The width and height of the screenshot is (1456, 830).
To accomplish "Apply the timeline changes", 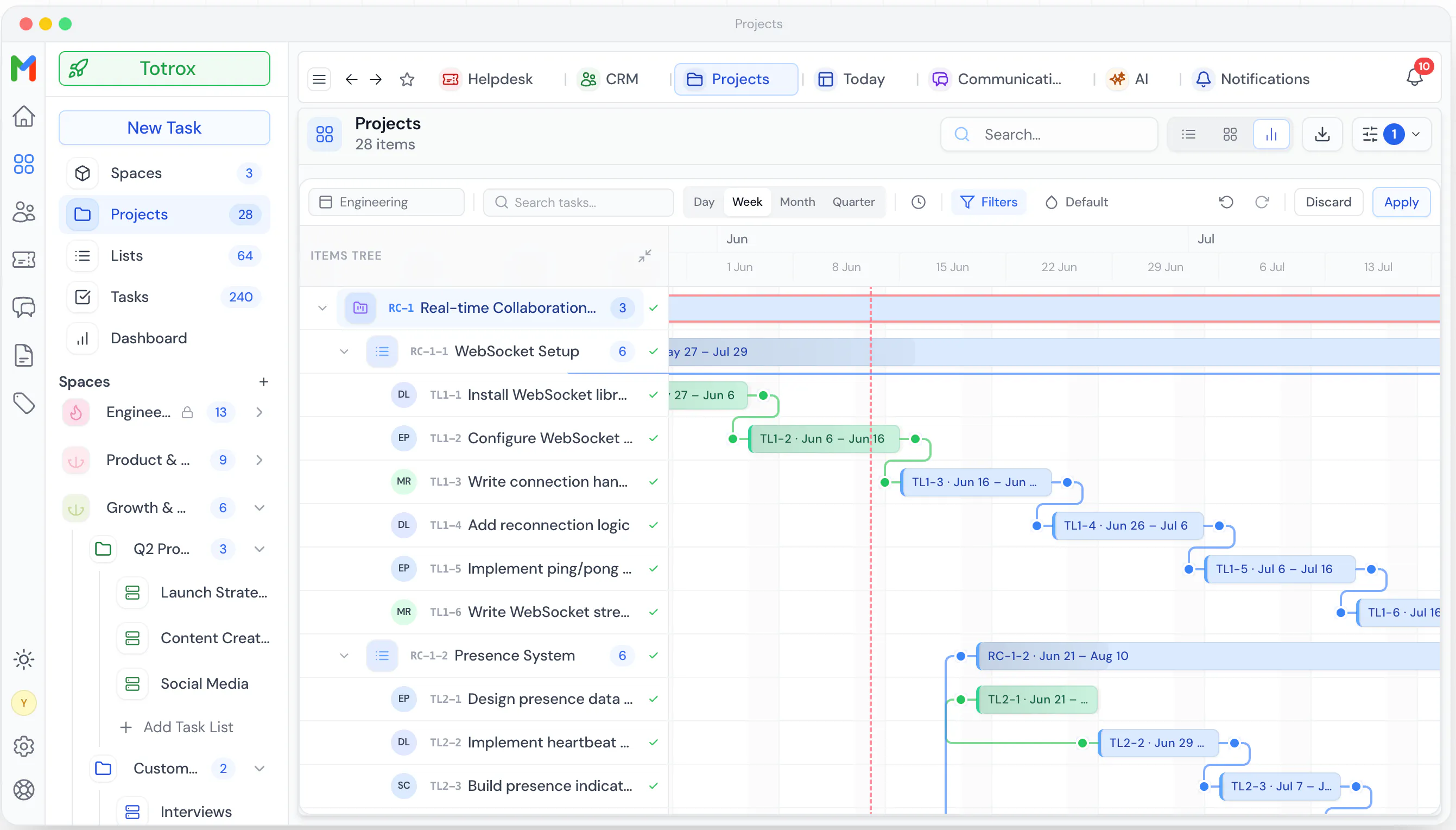I will click(x=1401, y=202).
